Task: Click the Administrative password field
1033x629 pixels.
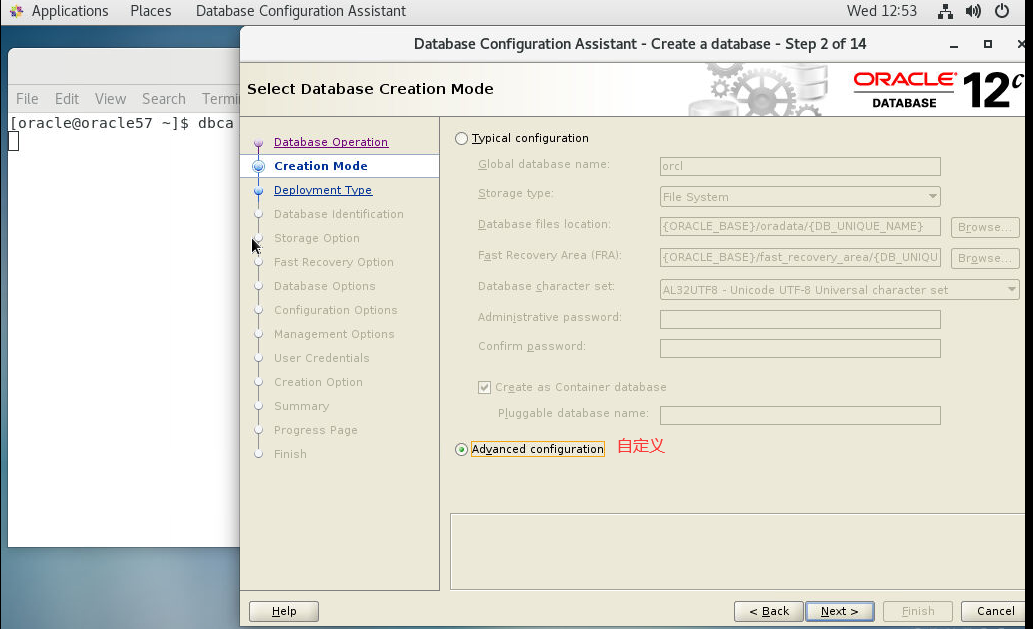Action: pos(800,319)
